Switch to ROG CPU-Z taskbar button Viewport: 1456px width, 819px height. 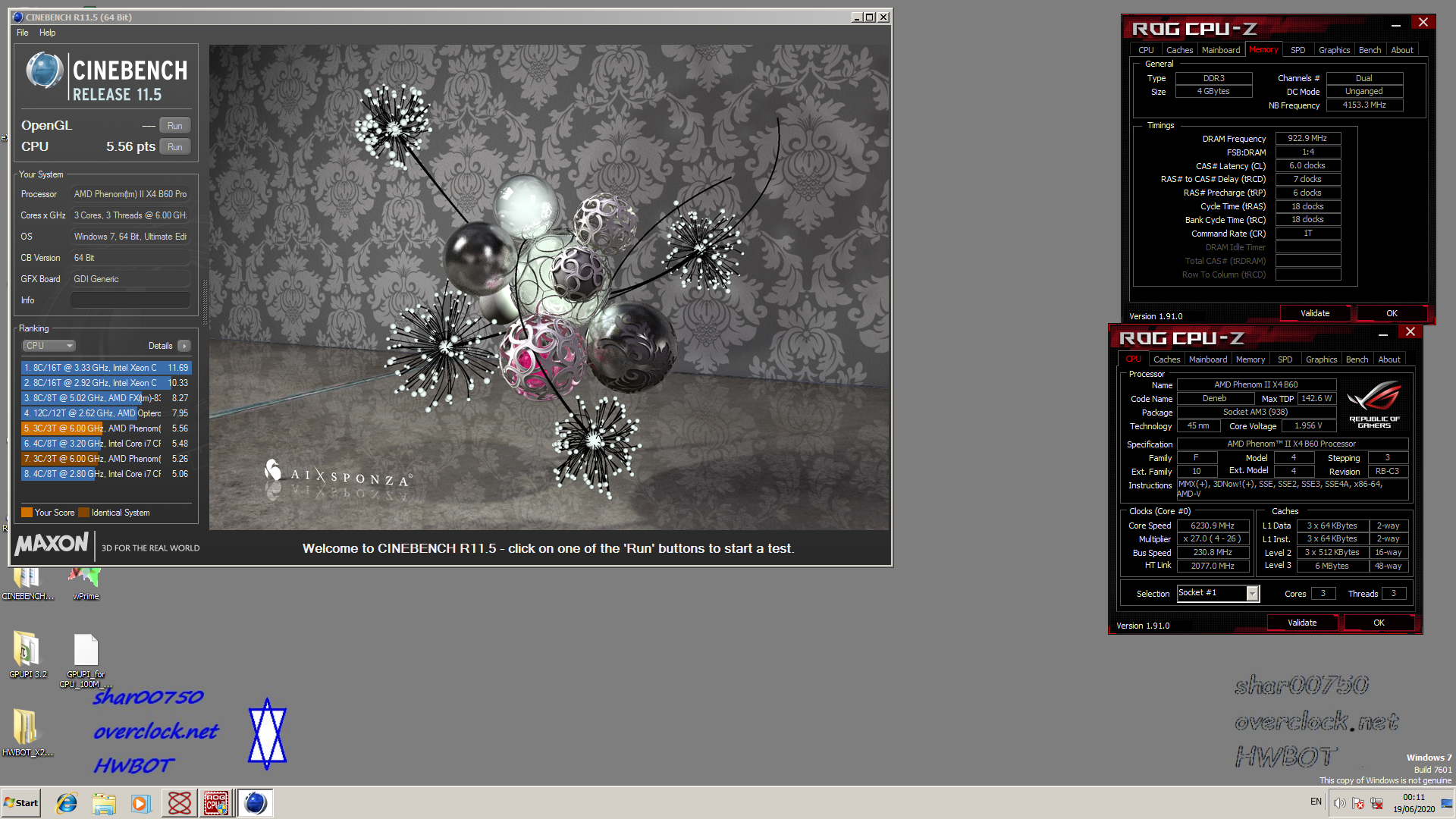tap(217, 803)
